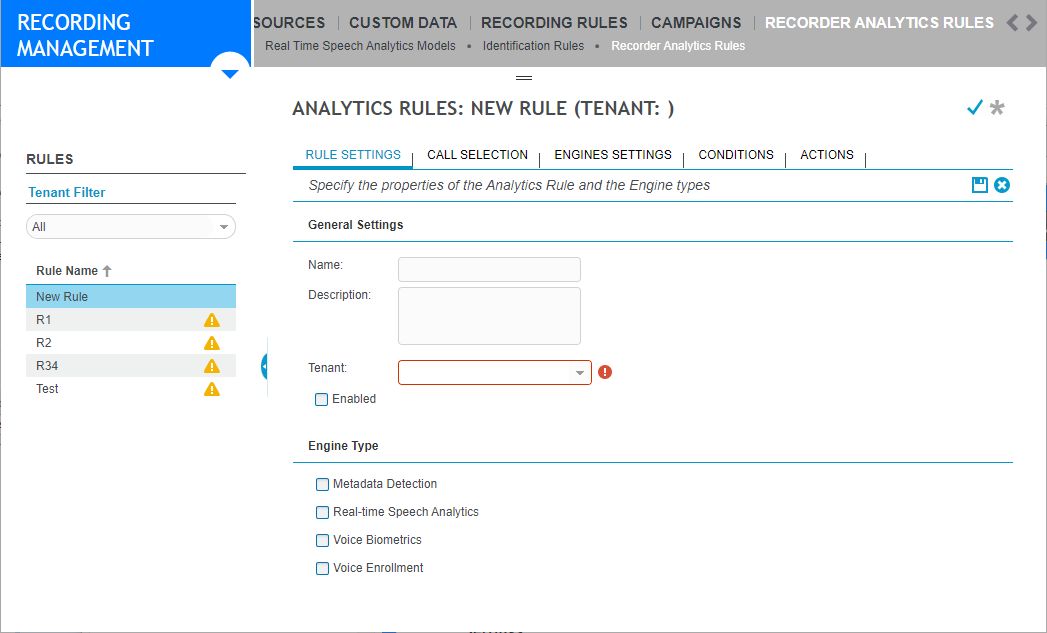The image size is (1047, 633).
Task: Click the gray asterisk icon in the header
Action: [999, 107]
